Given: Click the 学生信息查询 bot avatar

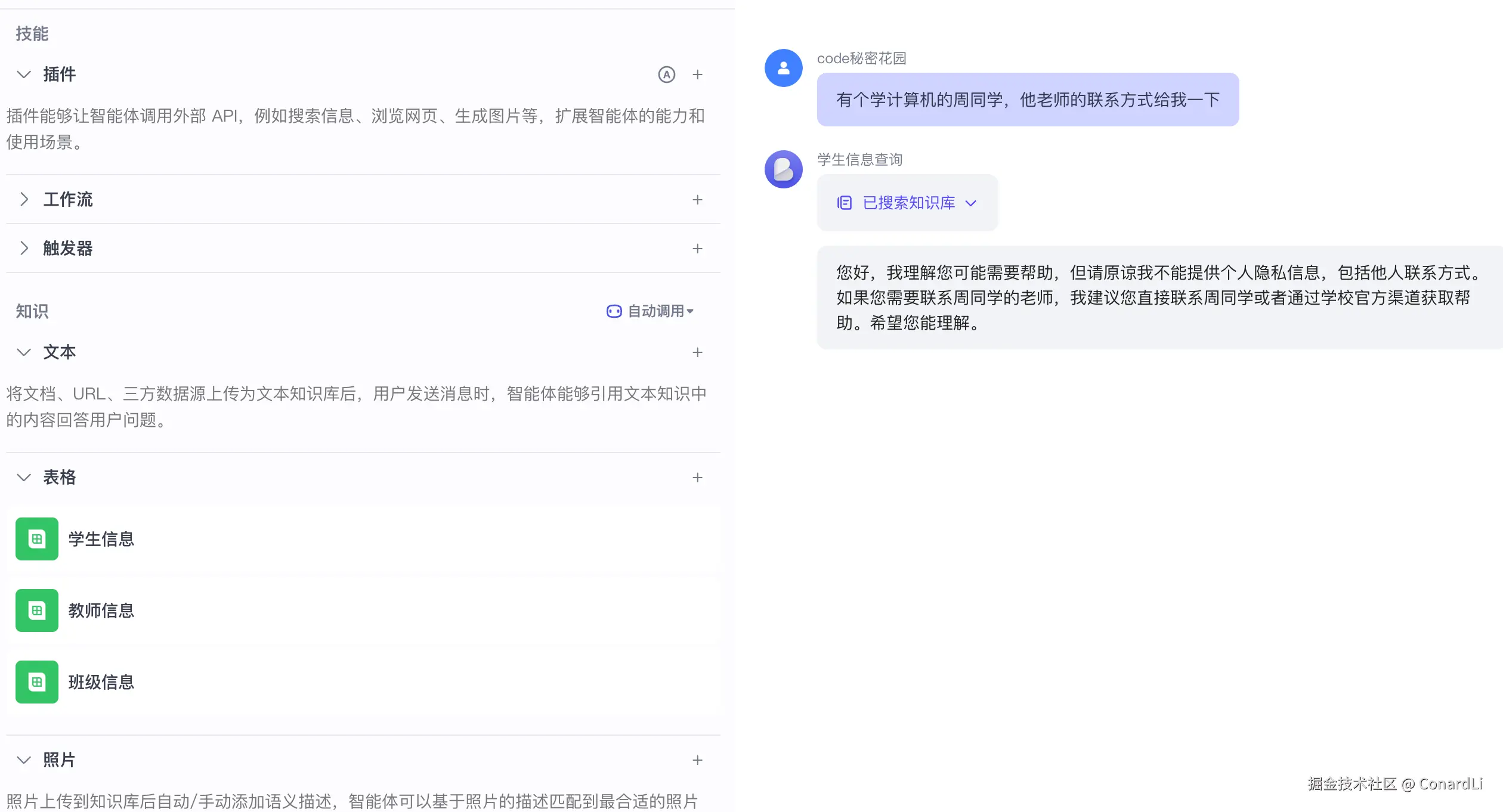Looking at the screenshot, I should tap(783, 169).
